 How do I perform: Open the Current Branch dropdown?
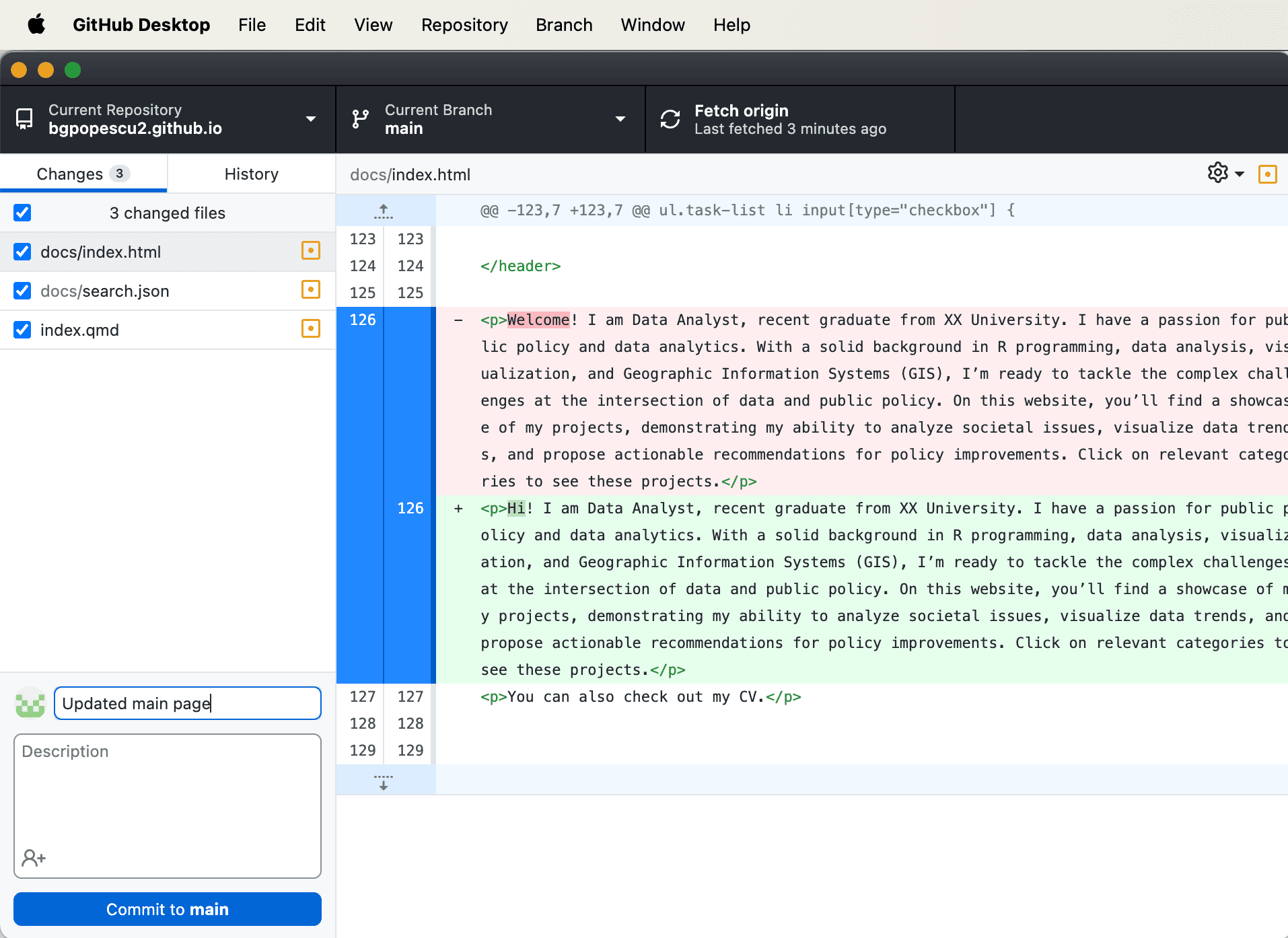(490, 119)
